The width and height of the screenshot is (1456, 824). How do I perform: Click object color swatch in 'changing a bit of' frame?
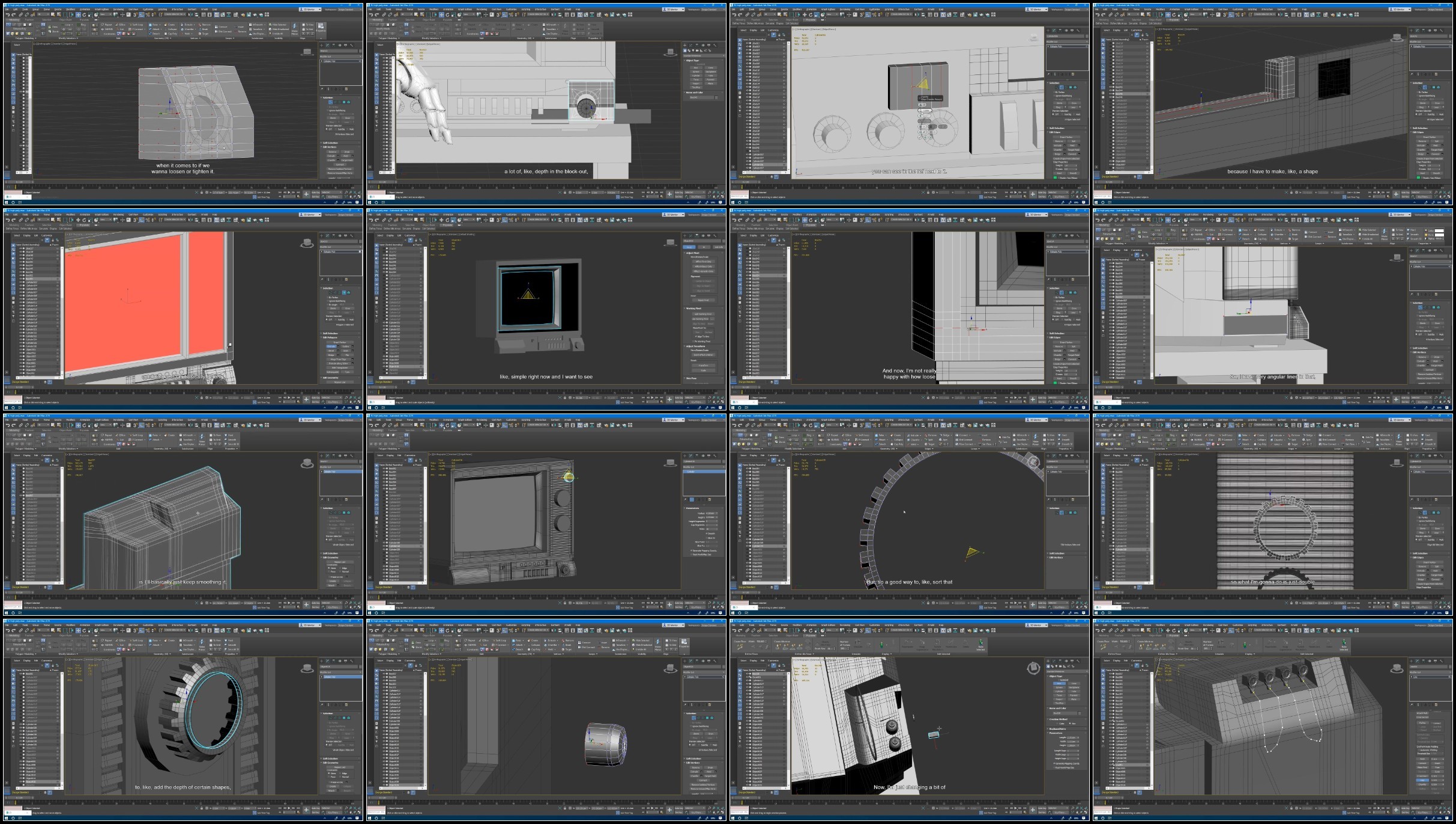(1081, 714)
